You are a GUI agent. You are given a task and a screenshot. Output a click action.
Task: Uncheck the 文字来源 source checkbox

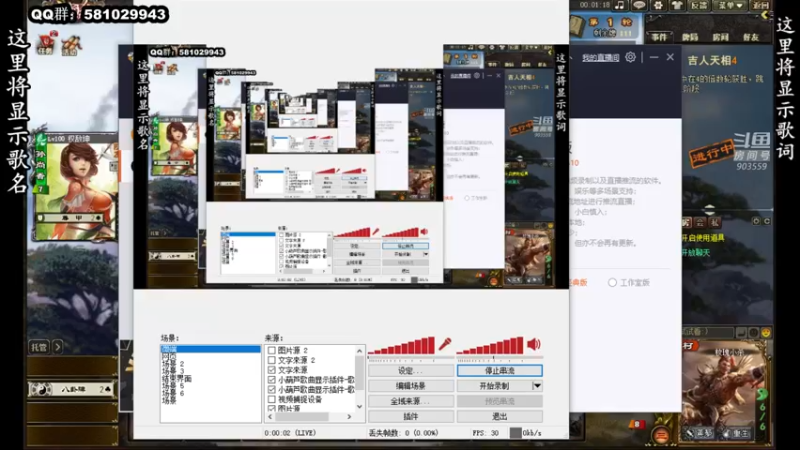point(272,370)
